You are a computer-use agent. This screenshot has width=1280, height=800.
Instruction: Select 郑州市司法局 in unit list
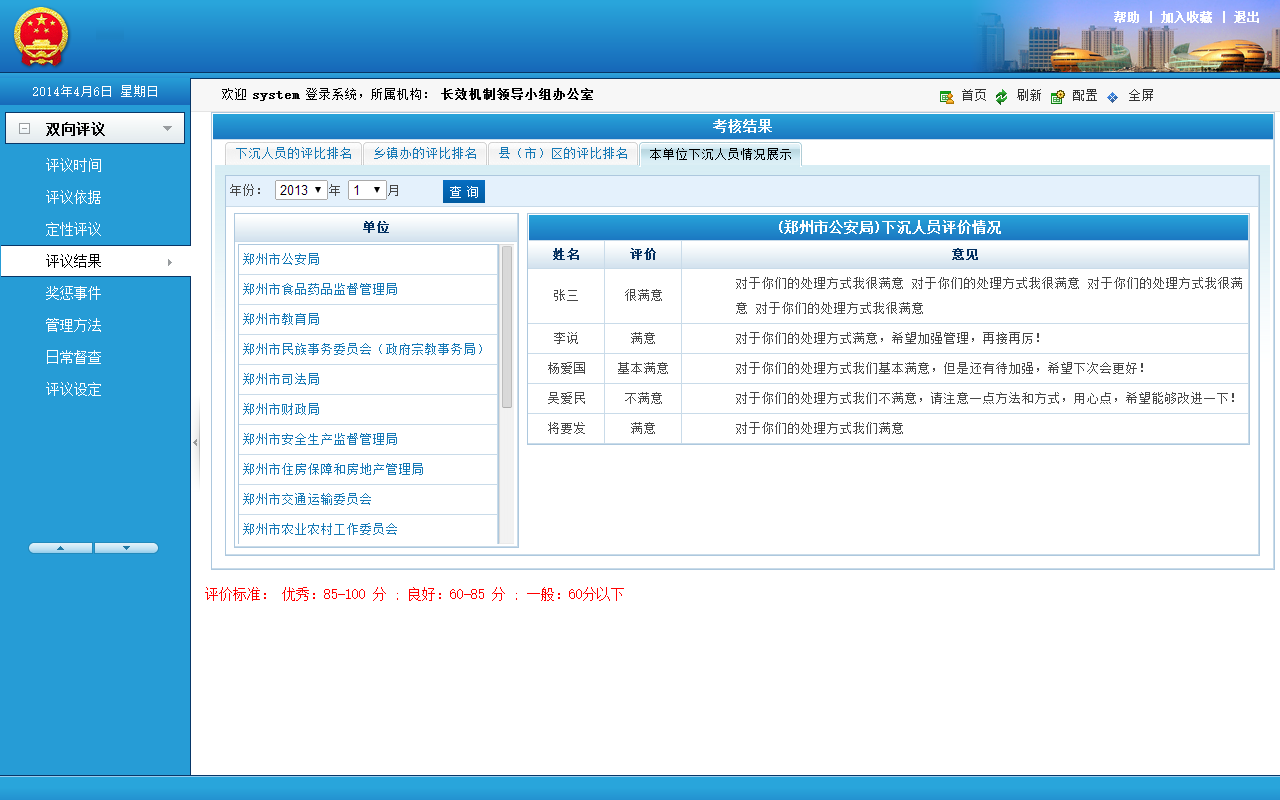[368, 379]
